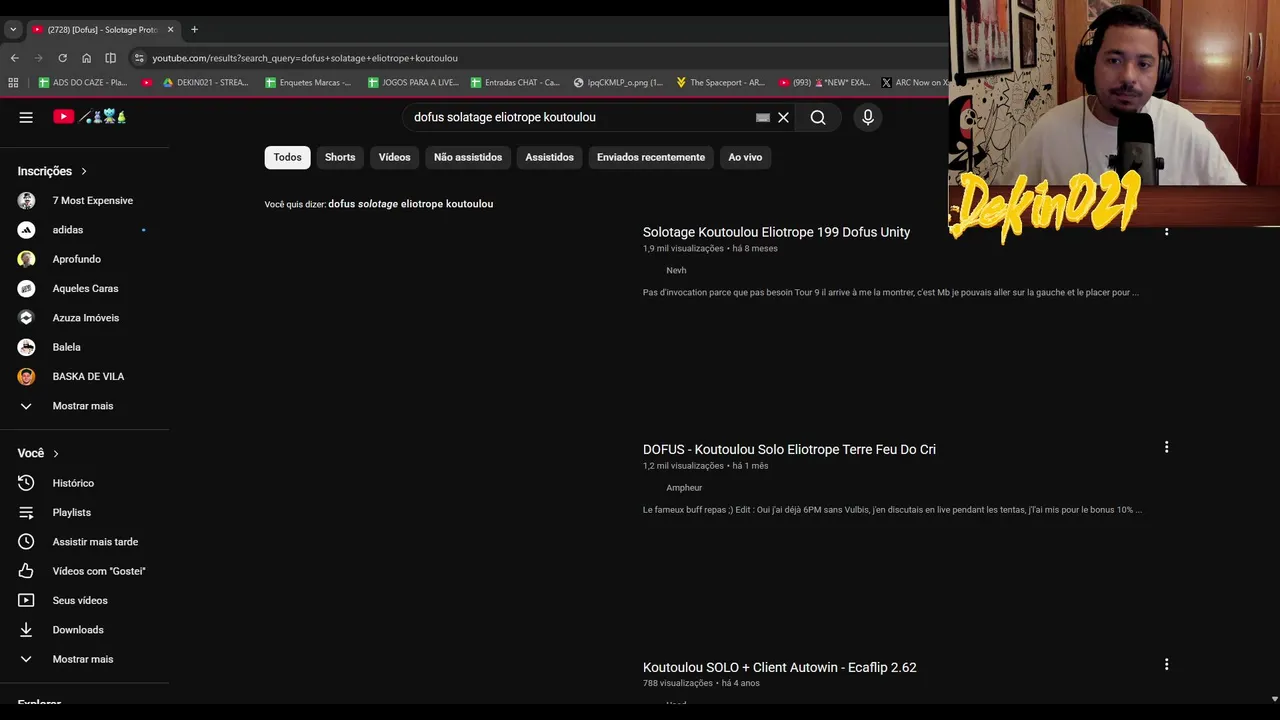1280x720 pixels.
Task: Go back with browser back arrow
Action: tap(14, 58)
